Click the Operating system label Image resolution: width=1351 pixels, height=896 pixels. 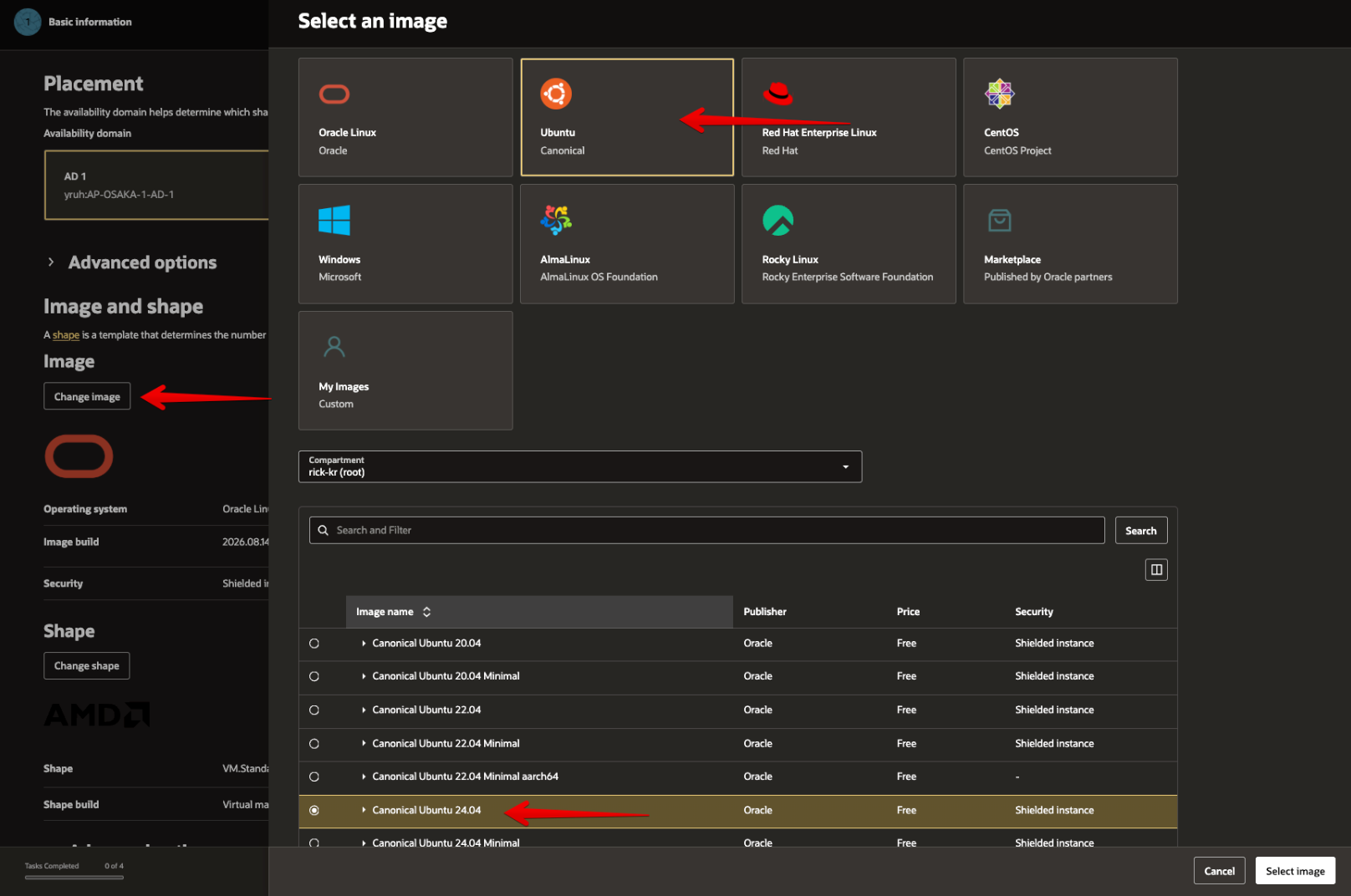(85, 509)
